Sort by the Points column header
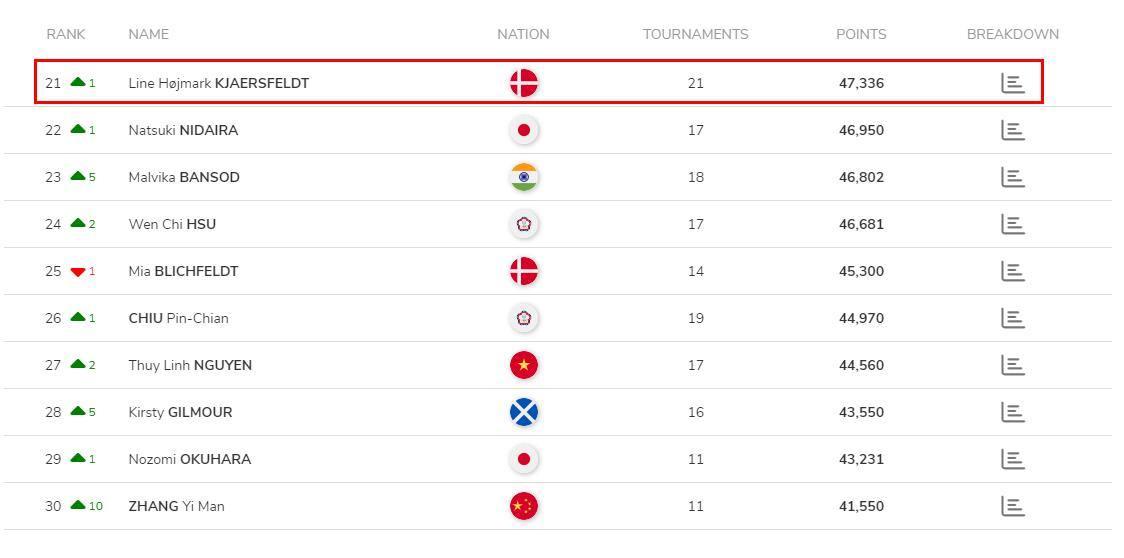 (861, 34)
